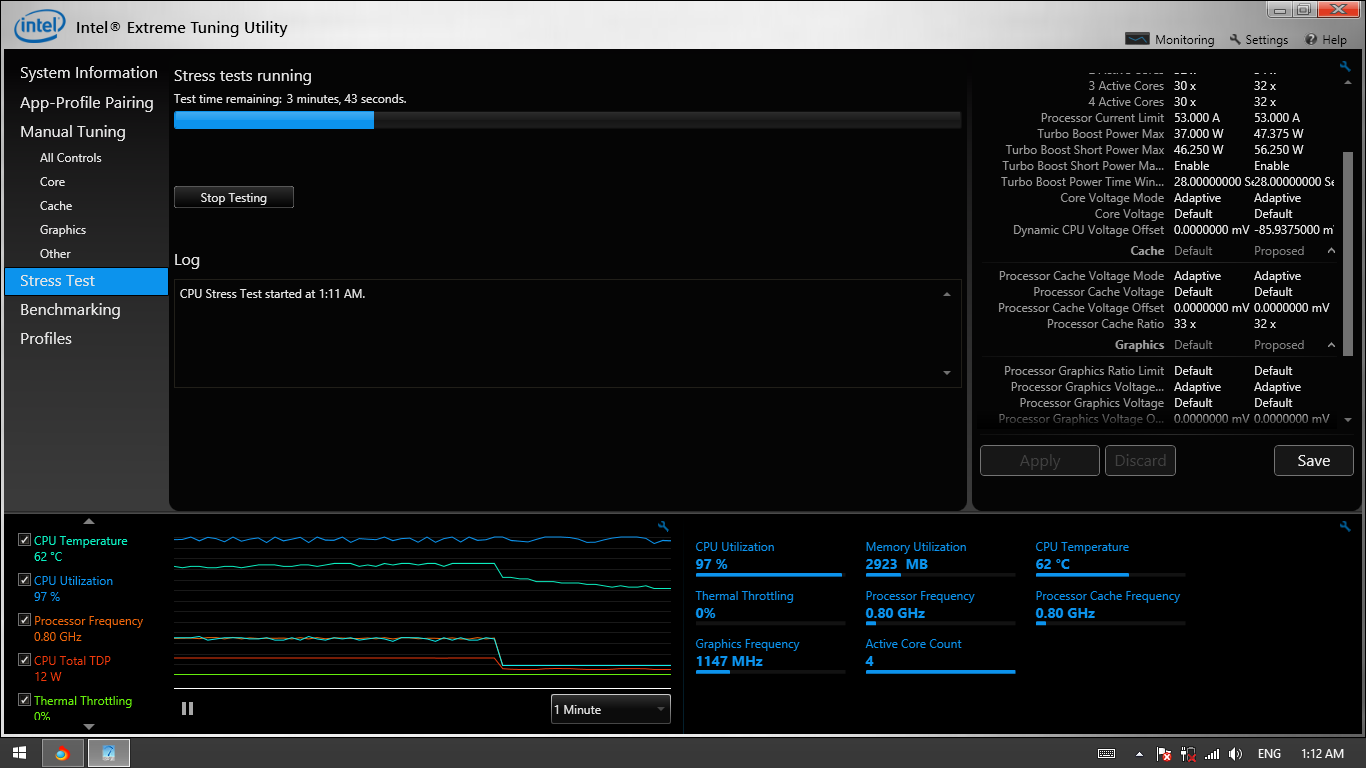Disable the Processor Frequency checkbox
This screenshot has height=768, width=1366.
tap(24, 620)
